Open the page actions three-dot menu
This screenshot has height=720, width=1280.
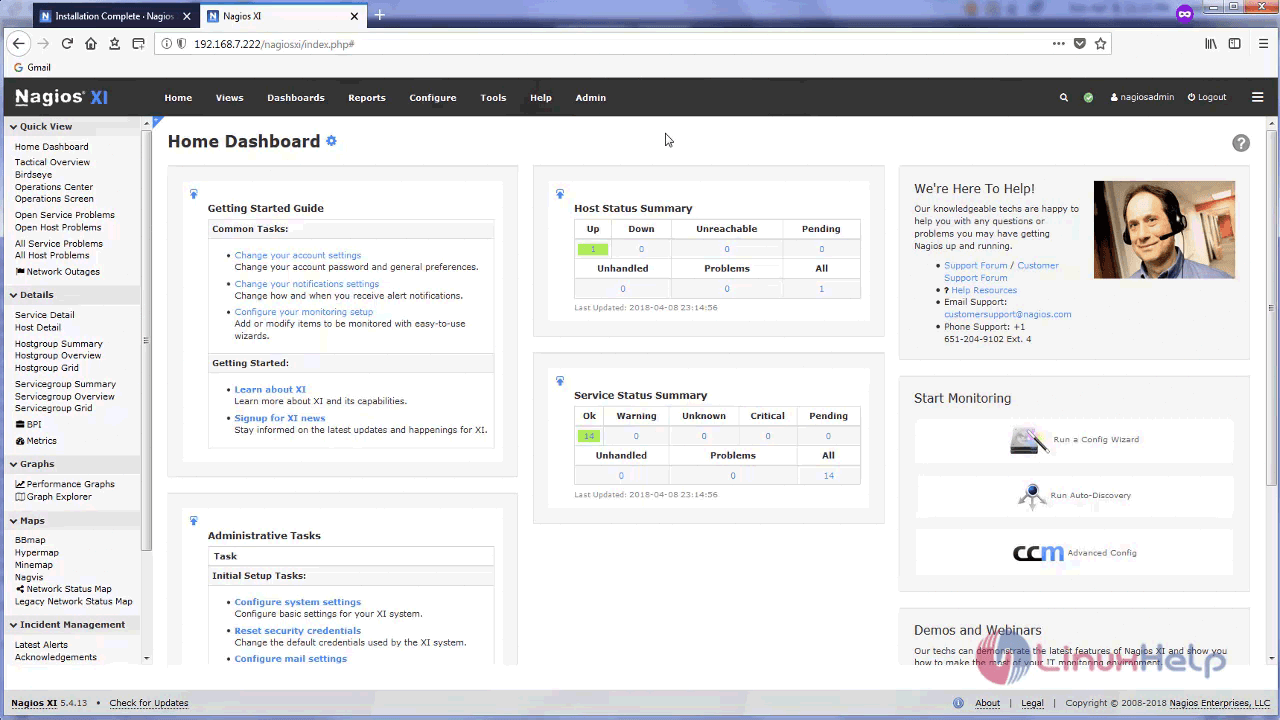coord(1058,44)
